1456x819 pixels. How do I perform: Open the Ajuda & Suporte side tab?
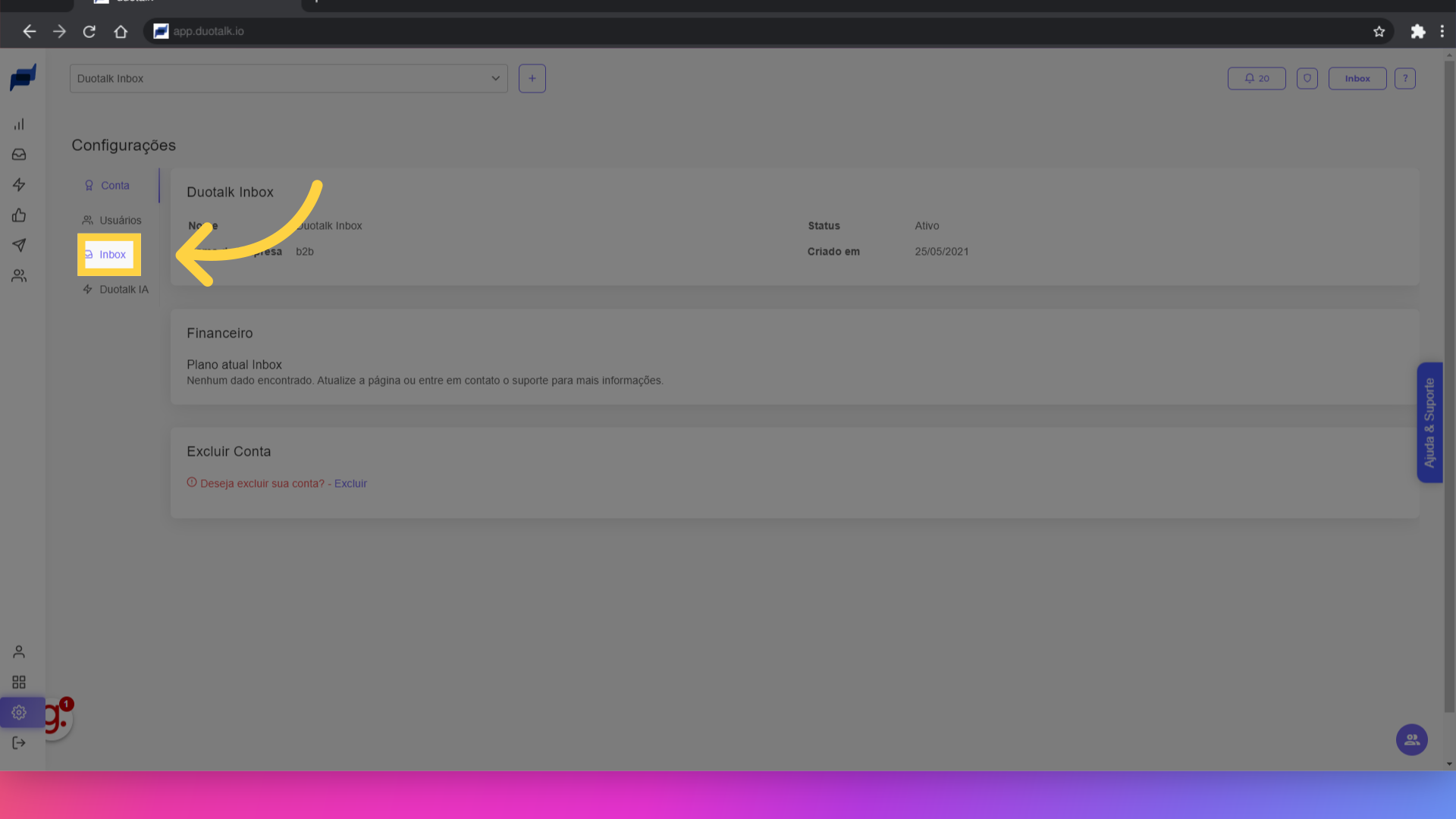pyautogui.click(x=1429, y=422)
